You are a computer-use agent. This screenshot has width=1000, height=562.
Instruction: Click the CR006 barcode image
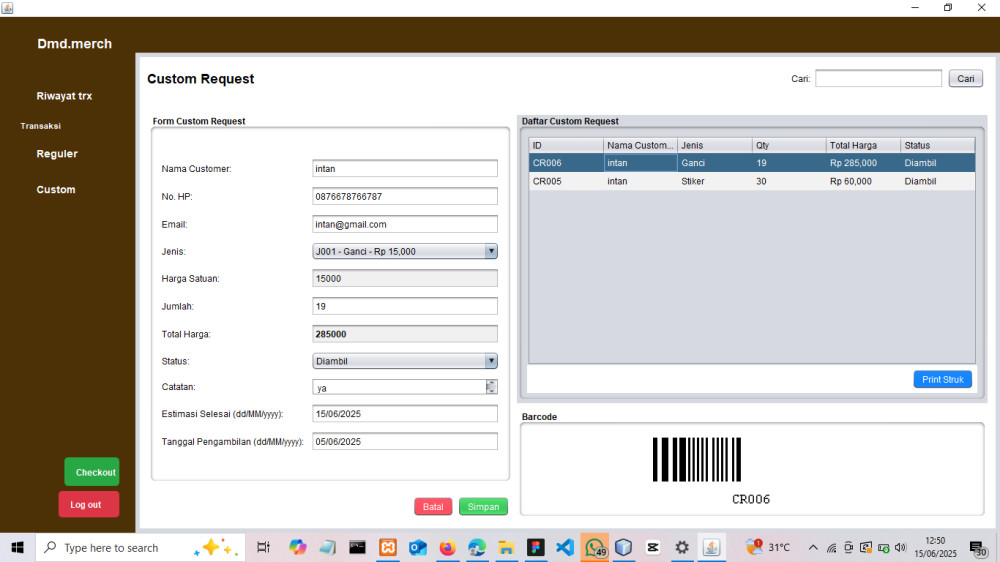[696, 459]
